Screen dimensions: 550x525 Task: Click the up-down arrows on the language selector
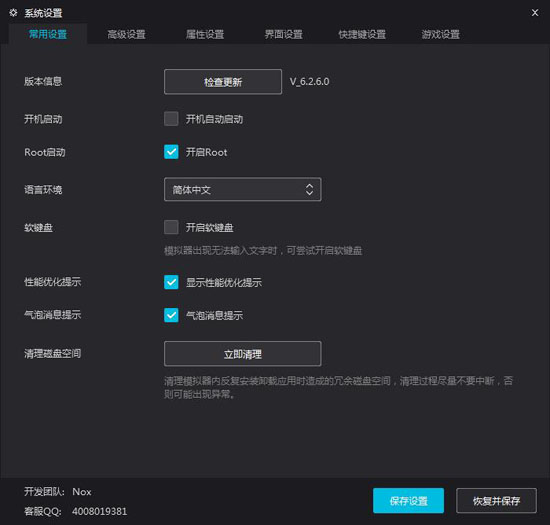(309, 189)
